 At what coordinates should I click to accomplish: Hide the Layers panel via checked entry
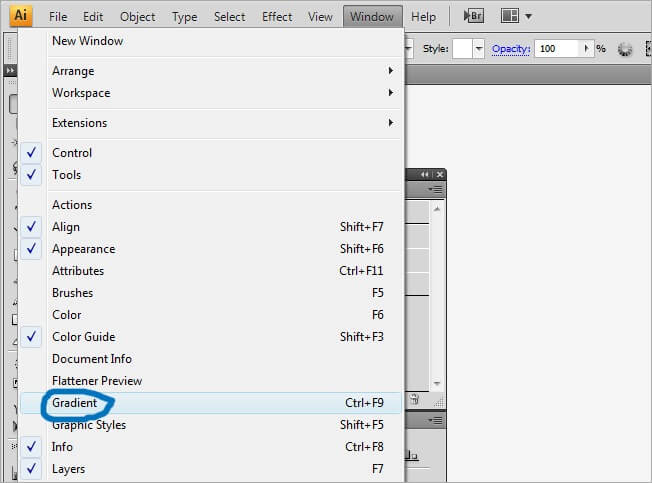pyautogui.click(x=68, y=469)
